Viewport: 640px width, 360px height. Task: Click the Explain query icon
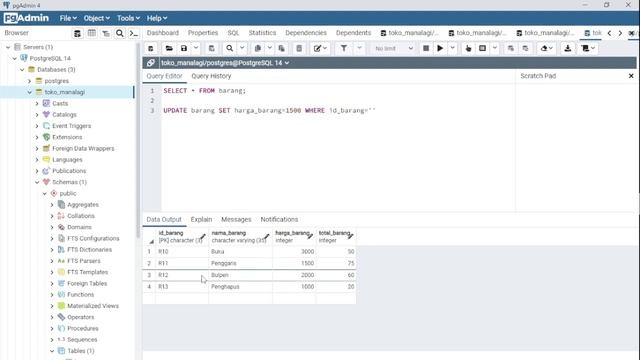coord(468,48)
